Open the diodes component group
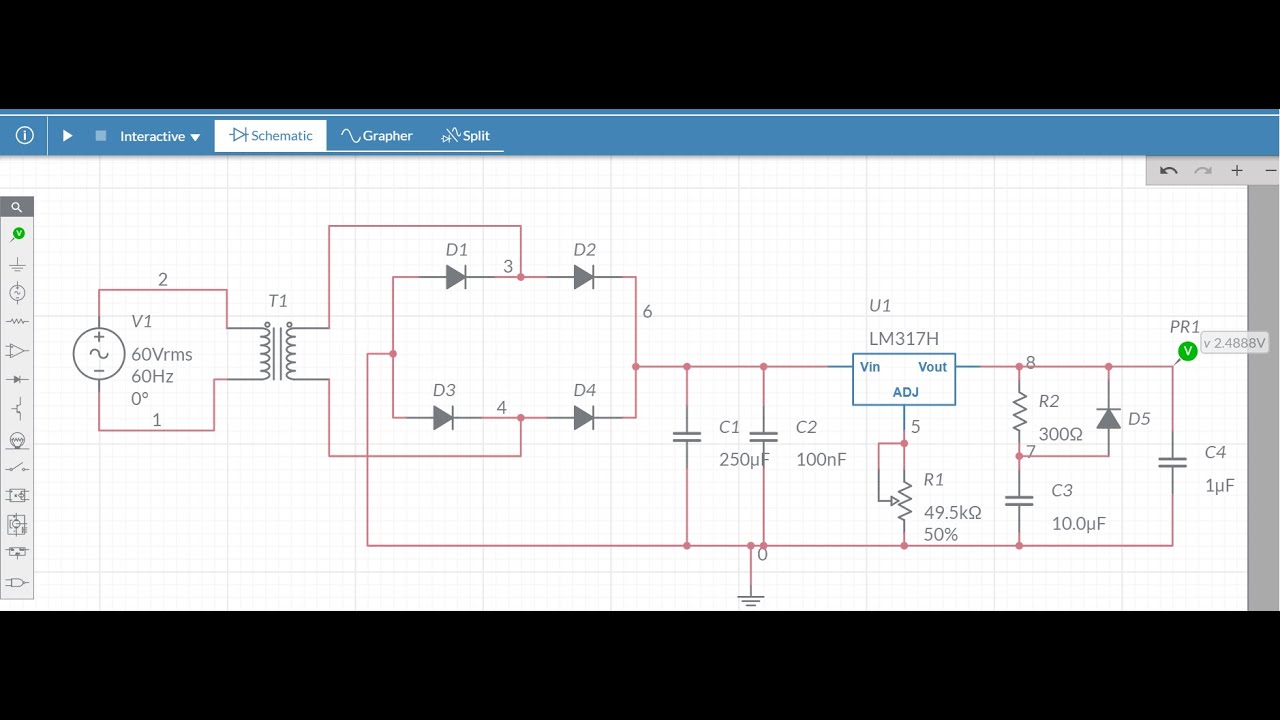 tap(17, 380)
